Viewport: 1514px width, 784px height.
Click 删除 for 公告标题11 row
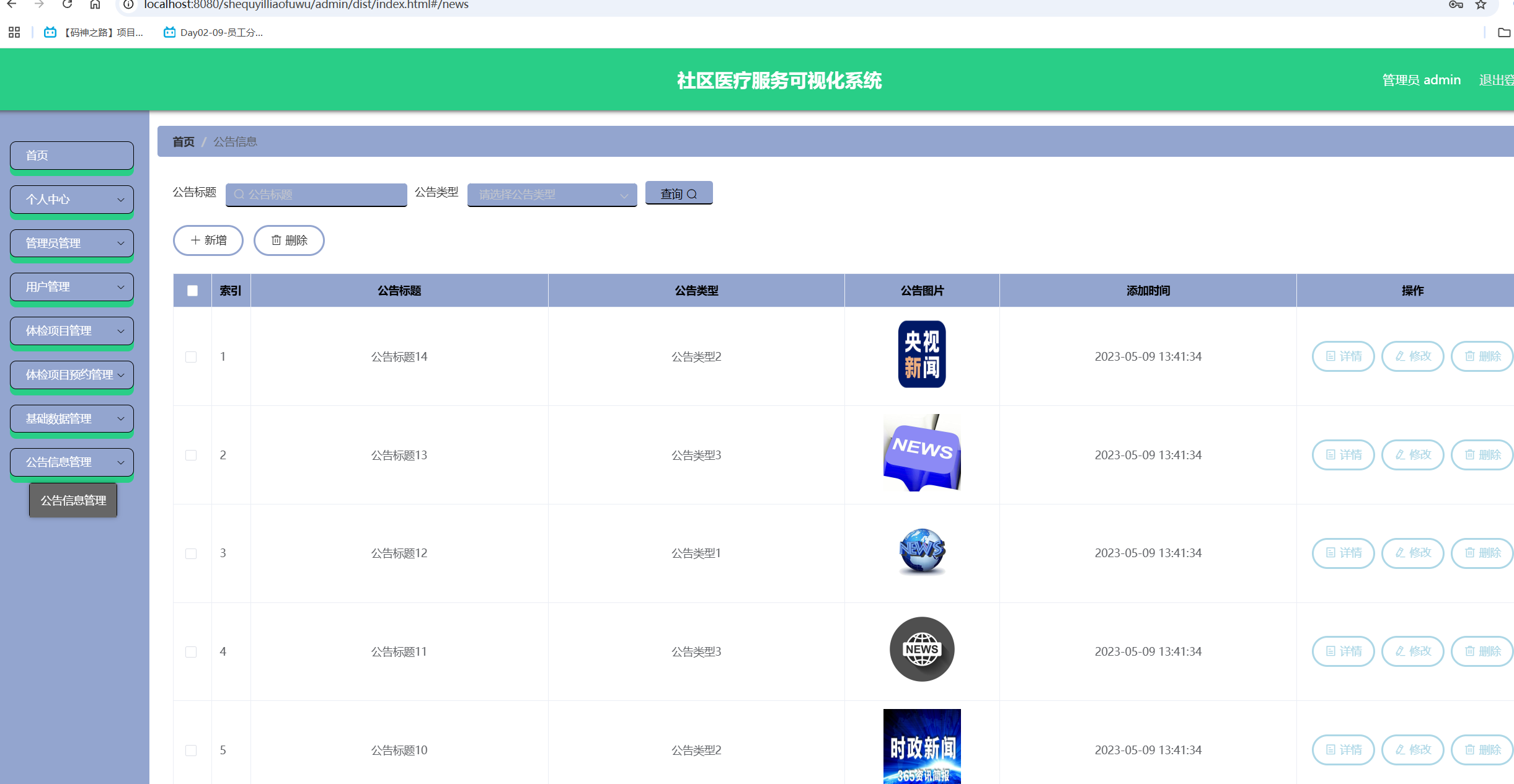tap(1482, 651)
